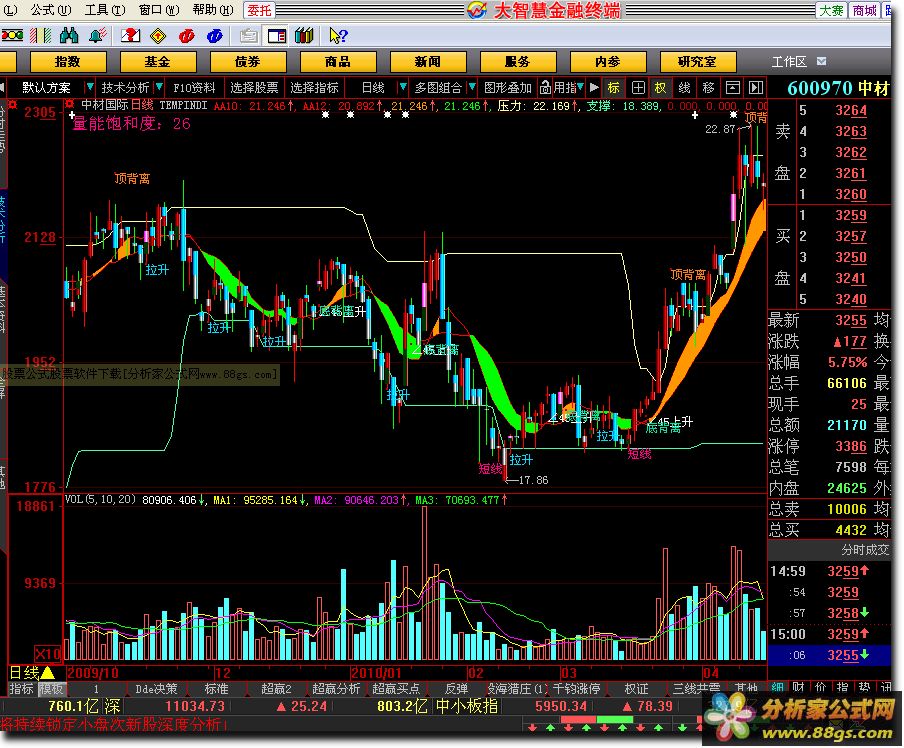The height and width of the screenshot is (748, 904).
Task: Click the cursor help question icon
Action: click(x=338, y=36)
